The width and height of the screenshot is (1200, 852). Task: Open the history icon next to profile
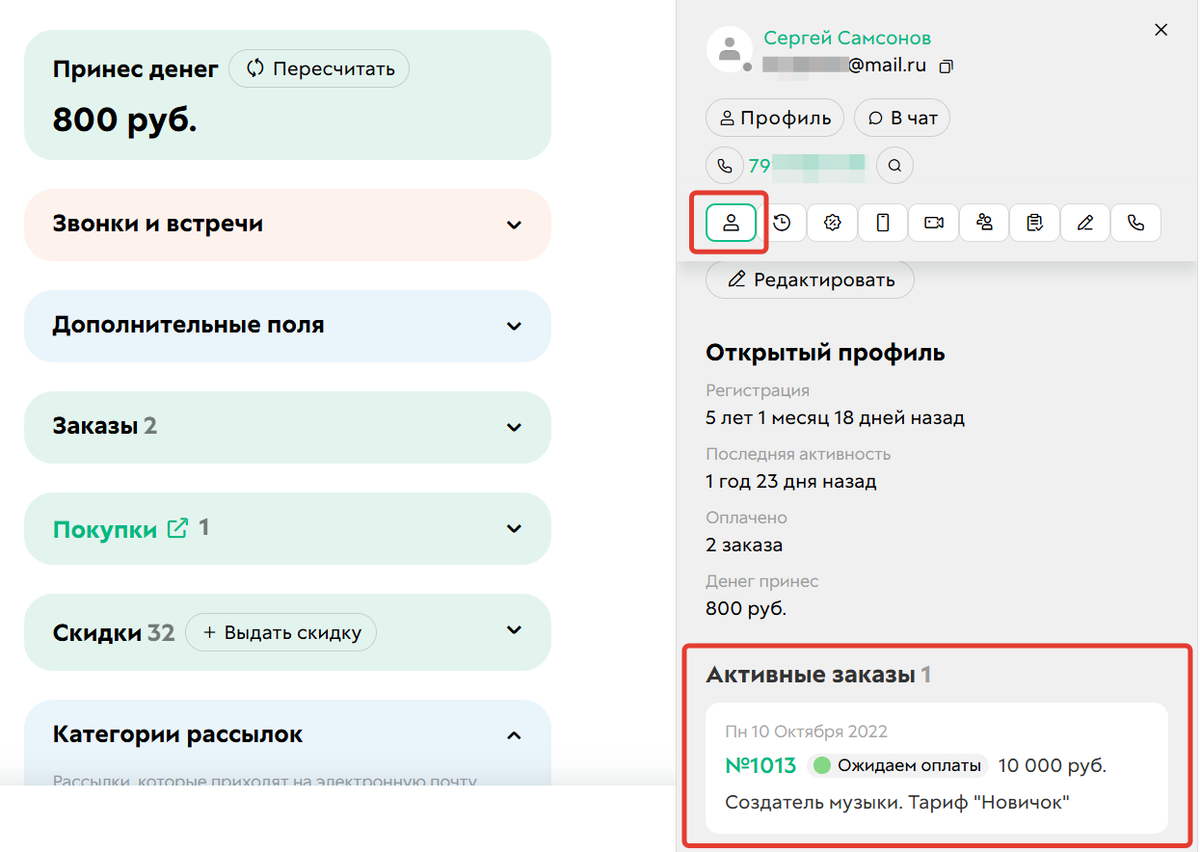(784, 222)
